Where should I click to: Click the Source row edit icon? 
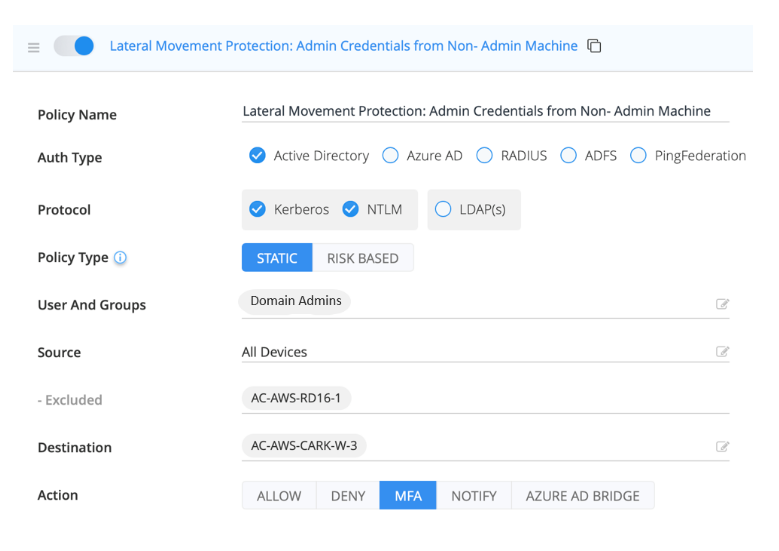[x=722, y=352]
